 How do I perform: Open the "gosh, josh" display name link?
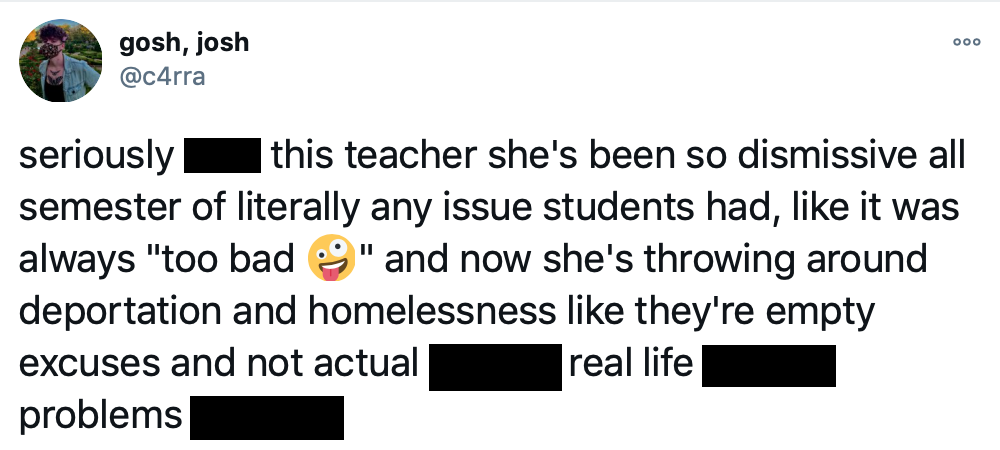184,43
